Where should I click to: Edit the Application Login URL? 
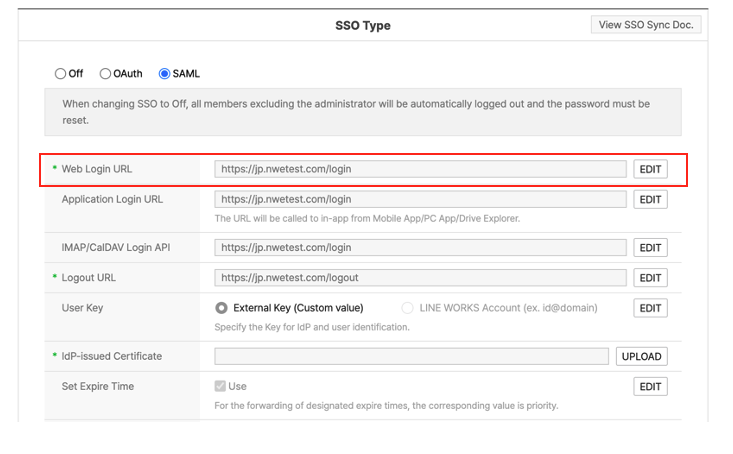[x=650, y=199]
